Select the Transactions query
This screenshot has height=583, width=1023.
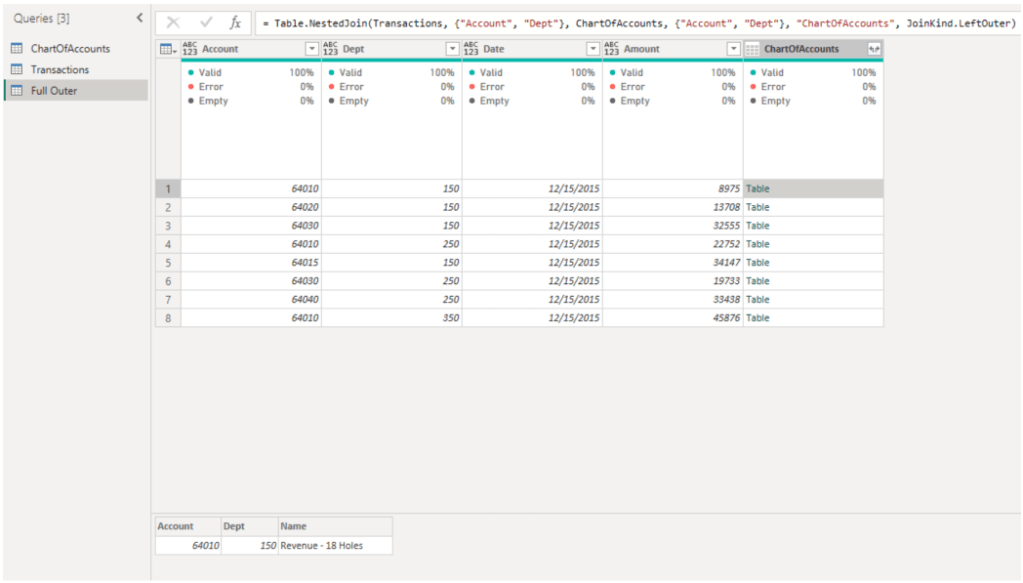59,69
